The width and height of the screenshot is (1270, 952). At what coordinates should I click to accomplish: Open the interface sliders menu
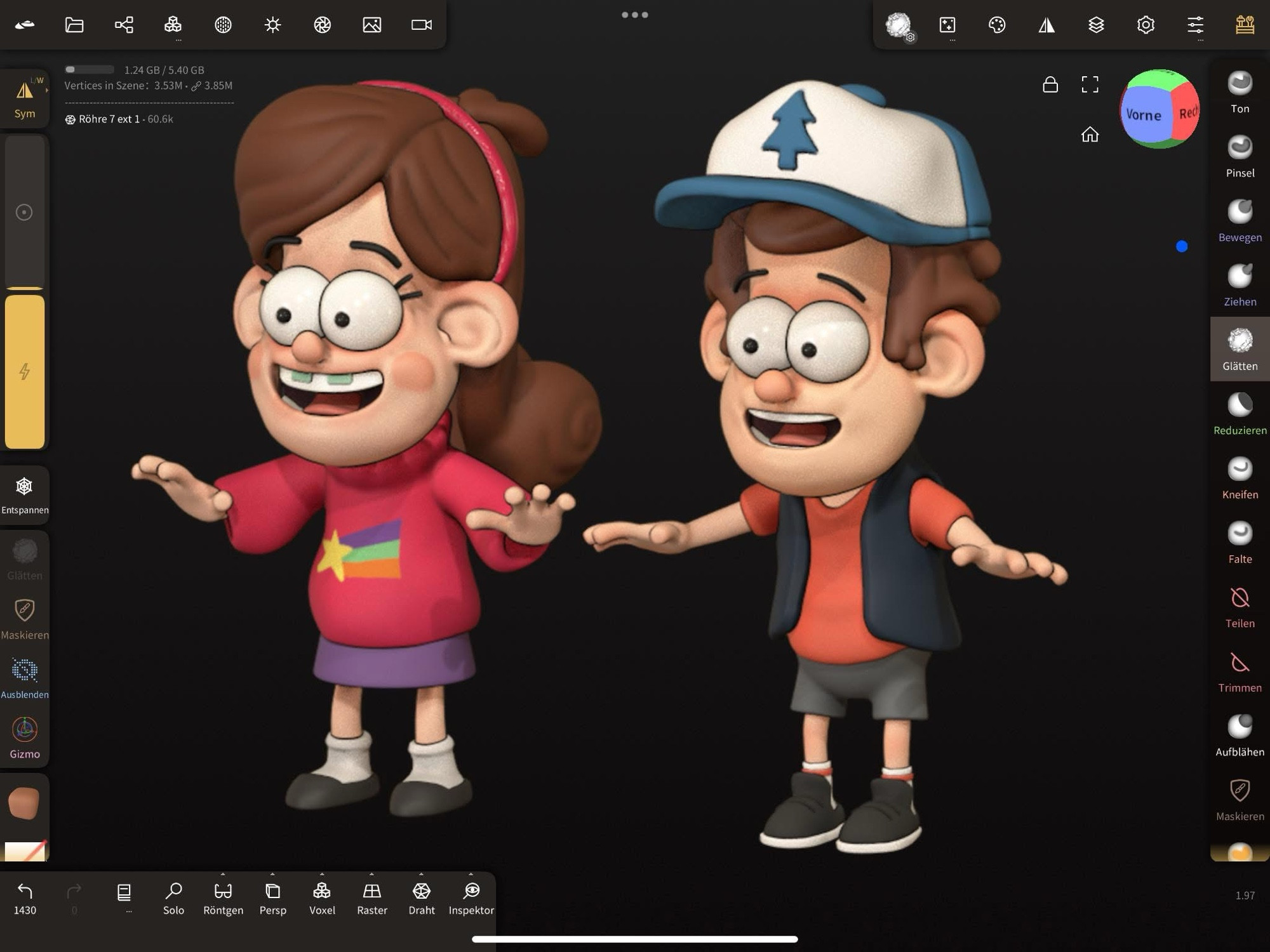tap(1196, 25)
